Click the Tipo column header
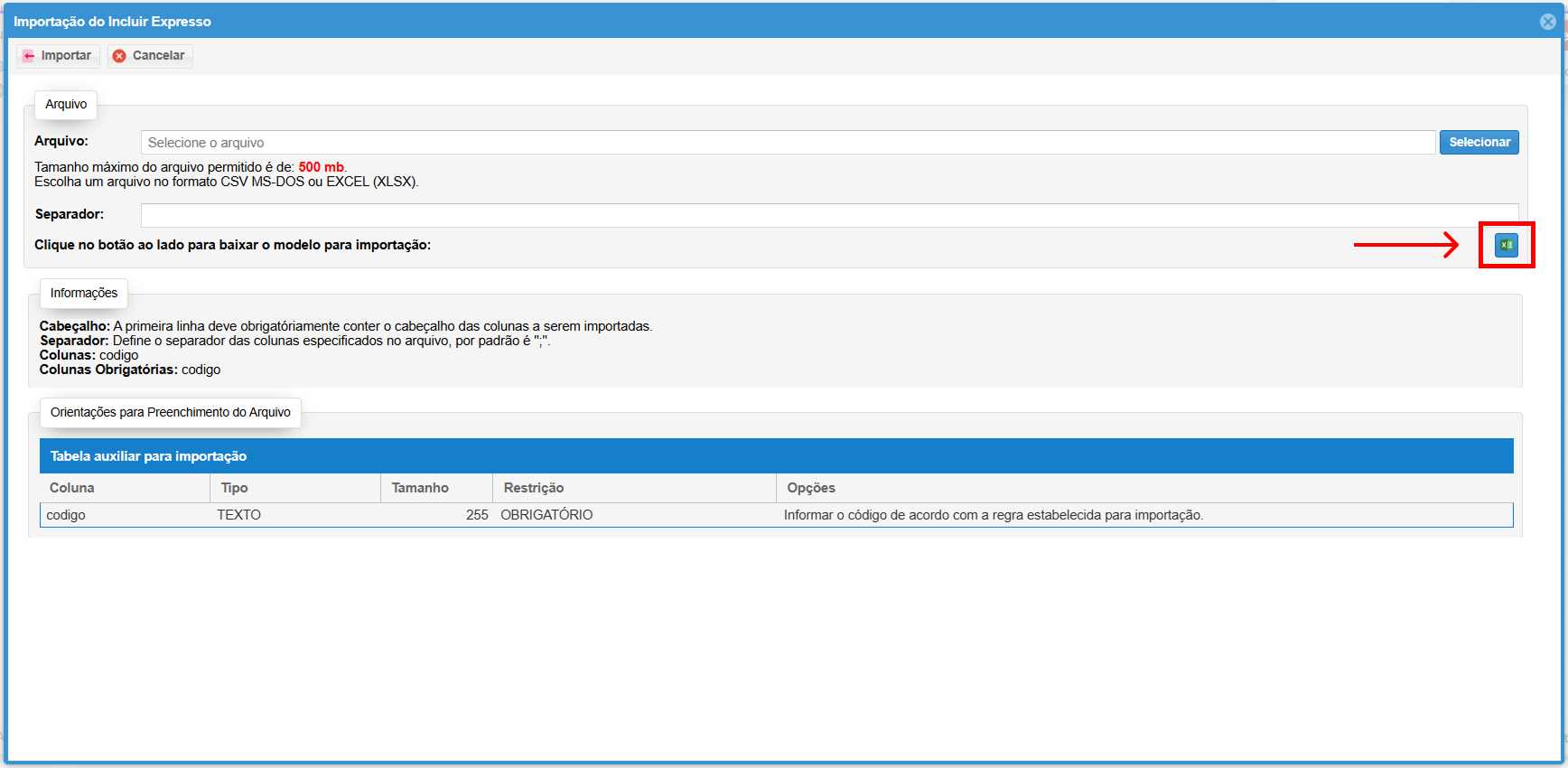The image size is (1568, 768). tap(234, 488)
